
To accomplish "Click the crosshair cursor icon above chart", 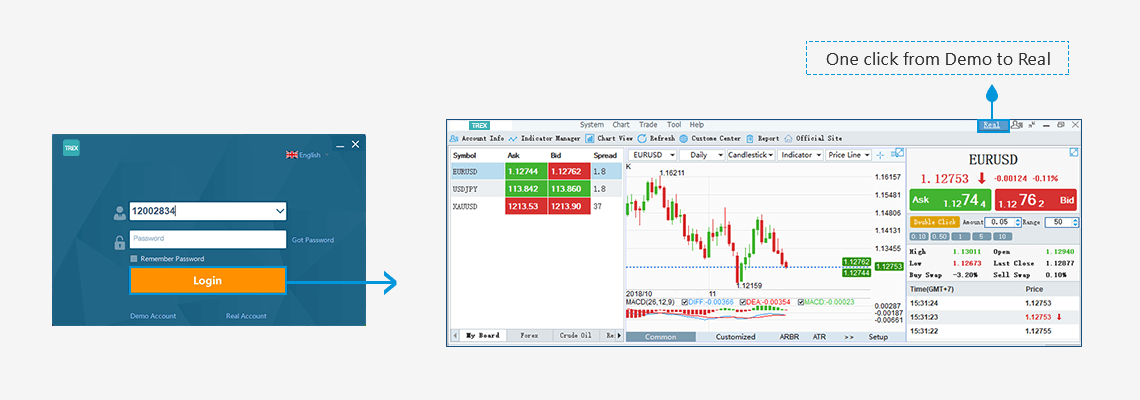I will tap(880, 155).
